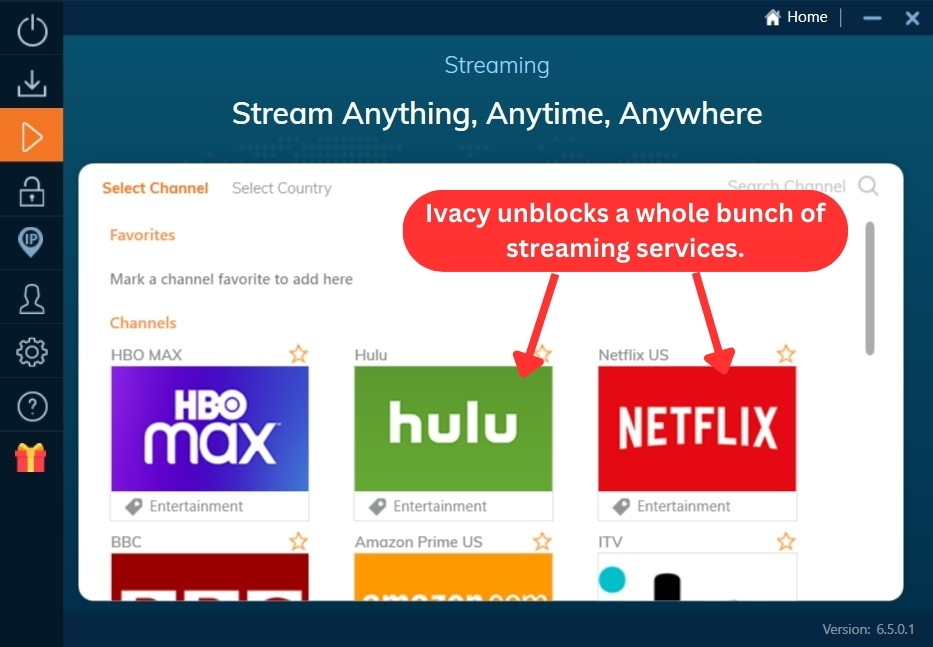933x647 pixels.
Task: Open the Amazon Prime US thumbnail
Action: (453, 576)
